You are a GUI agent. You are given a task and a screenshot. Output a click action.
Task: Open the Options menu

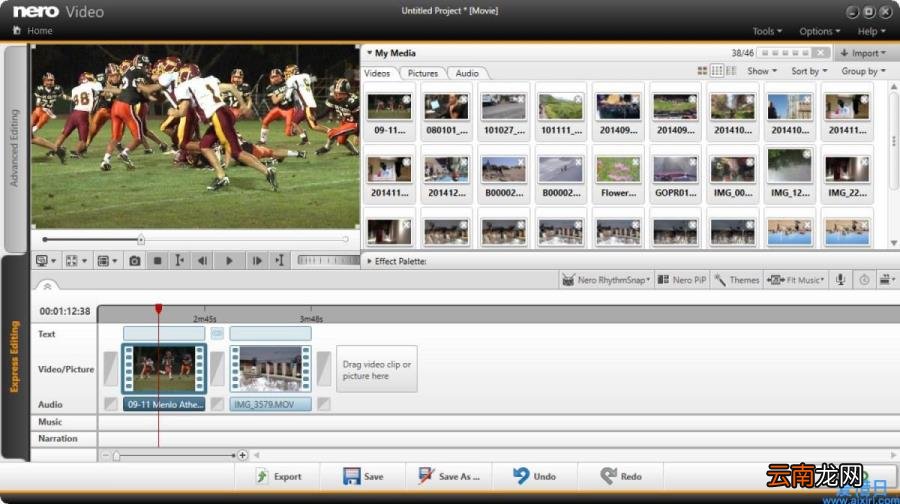pyautogui.click(x=820, y=32)
